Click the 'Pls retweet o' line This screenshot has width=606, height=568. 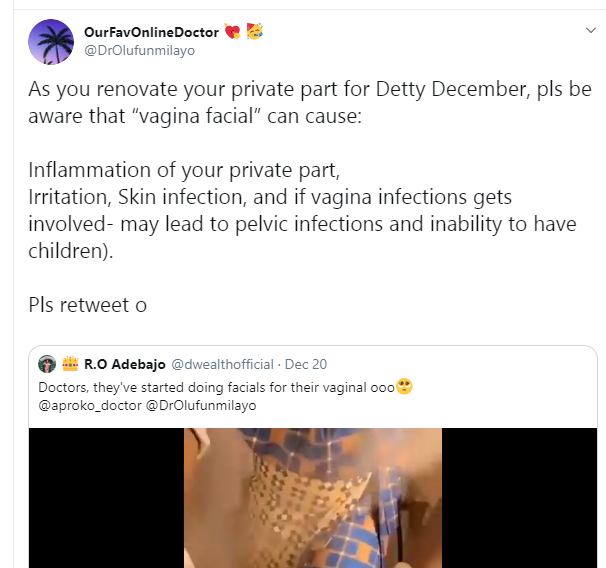coord(88,305)
